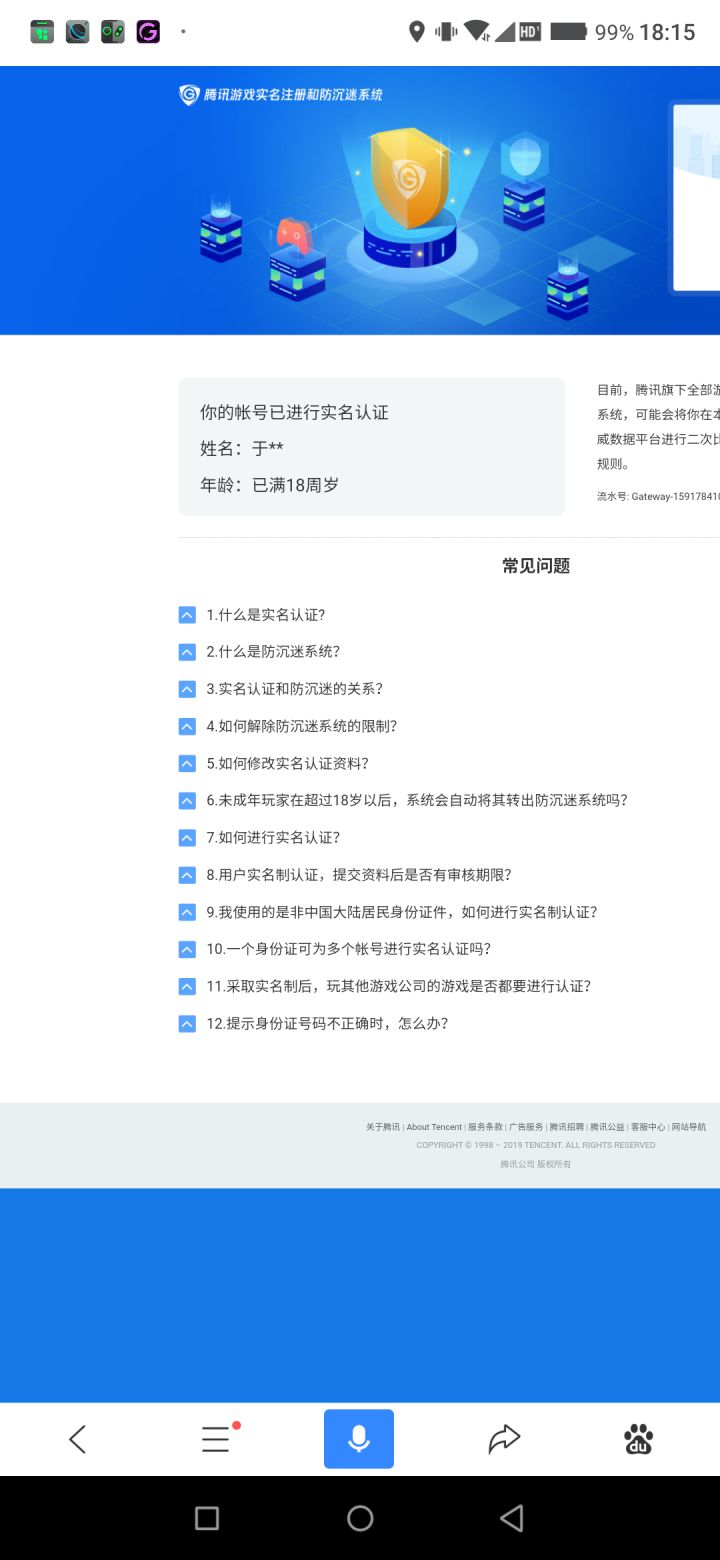This screenshot has width=720, height=1560.
Task: Tap the browser back arrow
Action: 77,1439
